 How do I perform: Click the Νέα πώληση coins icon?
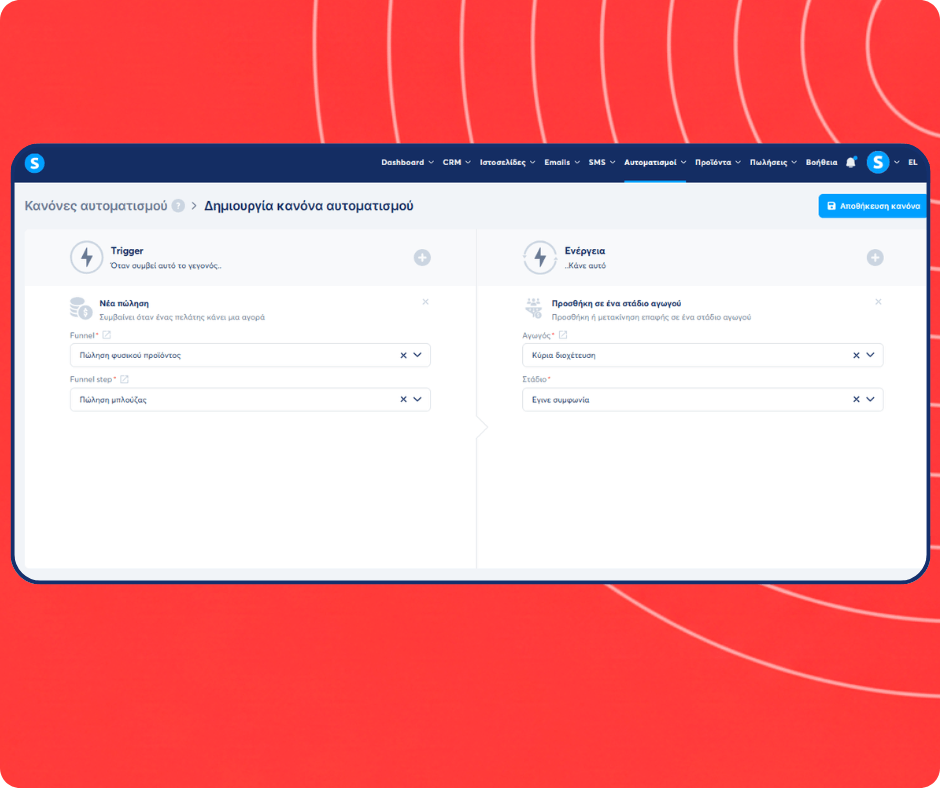(x=81, y=308)
